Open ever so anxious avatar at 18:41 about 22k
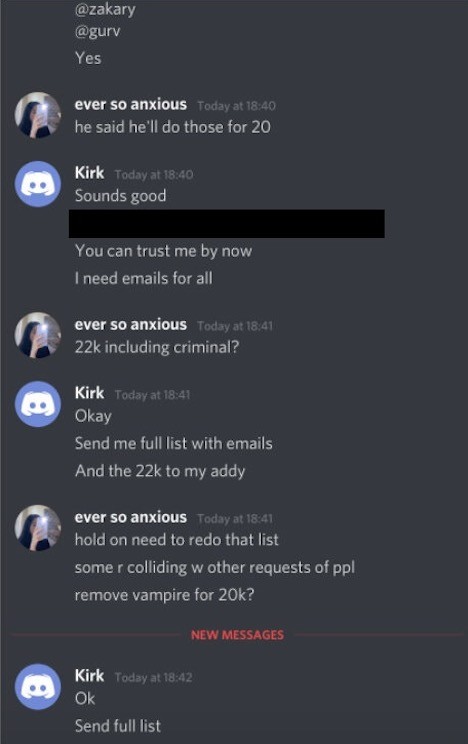This screenshot has width=468, height=744. [38, 335]
